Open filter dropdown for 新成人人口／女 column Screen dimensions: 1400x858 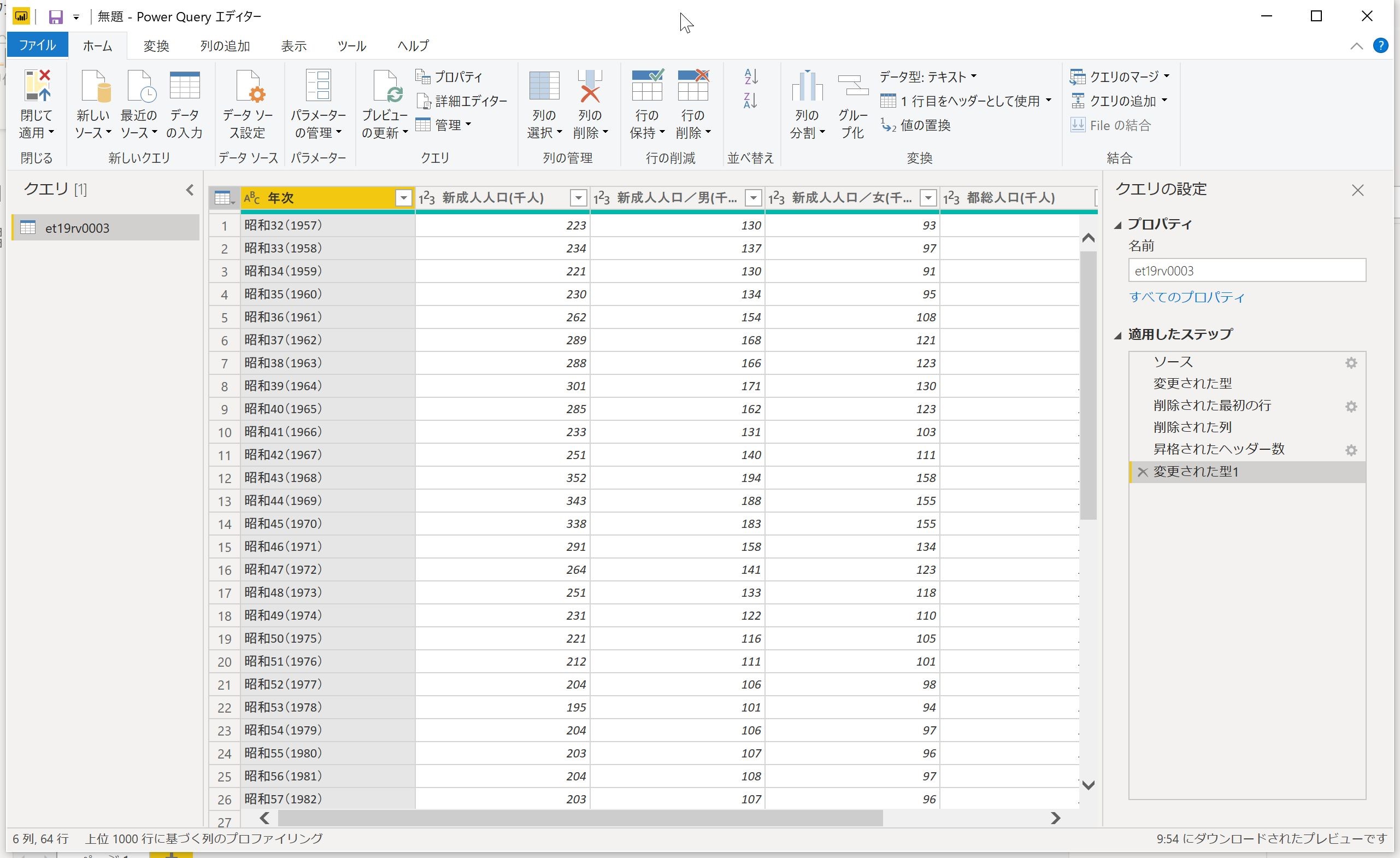(x=928, y=198)
